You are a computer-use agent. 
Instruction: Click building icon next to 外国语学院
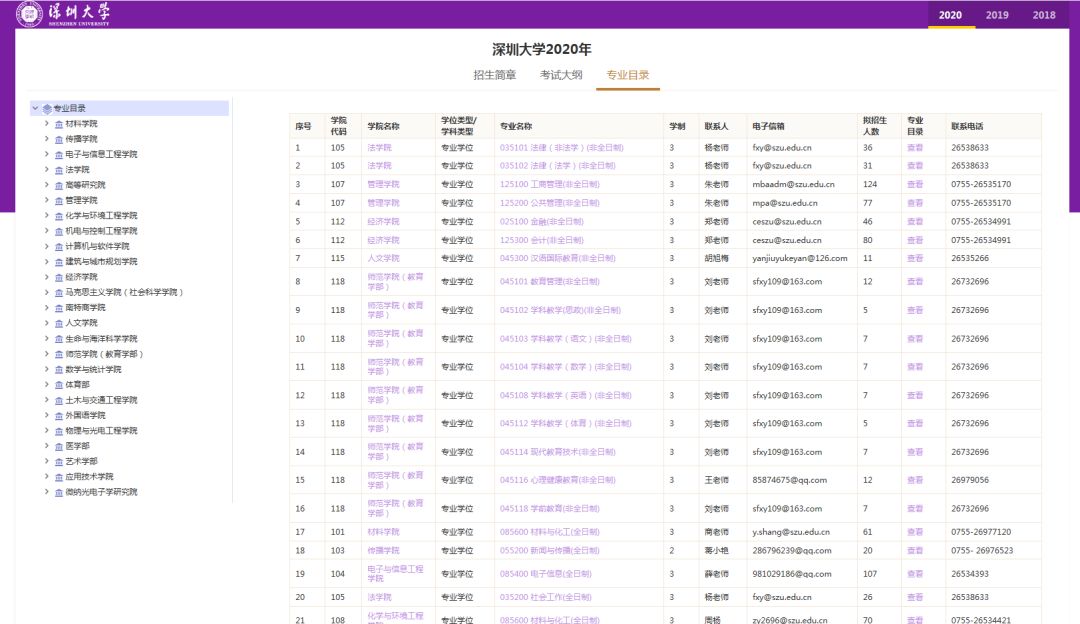[59, 415]
